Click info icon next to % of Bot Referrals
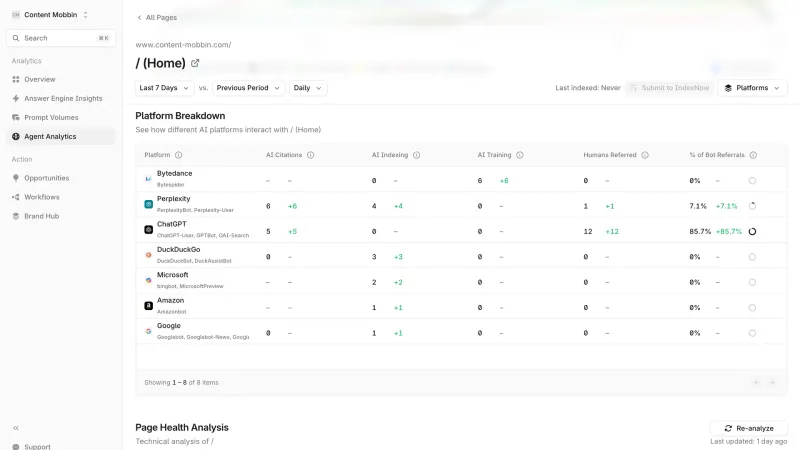Screen dimensions: 800x450 coord(753,155)
